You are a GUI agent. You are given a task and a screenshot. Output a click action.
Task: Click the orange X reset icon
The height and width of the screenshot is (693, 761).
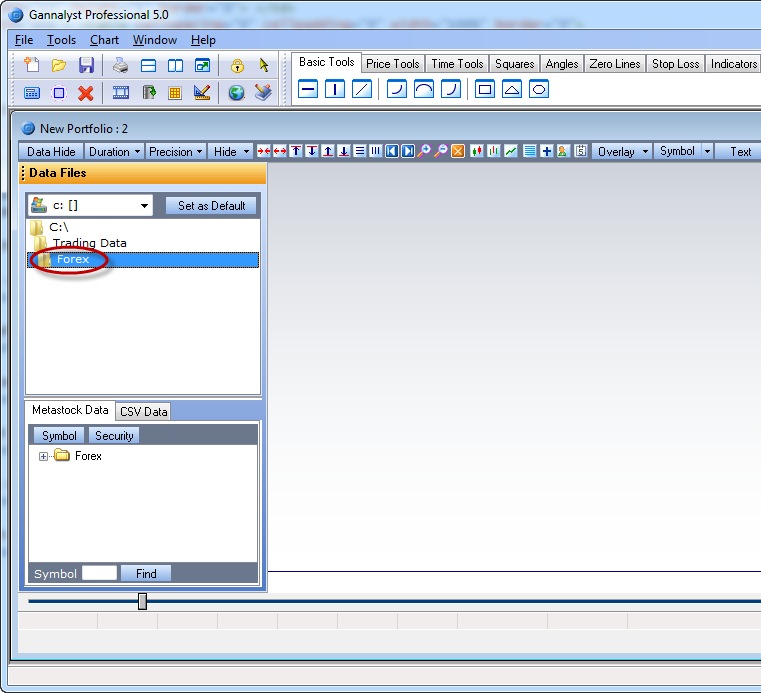(458, 151)
